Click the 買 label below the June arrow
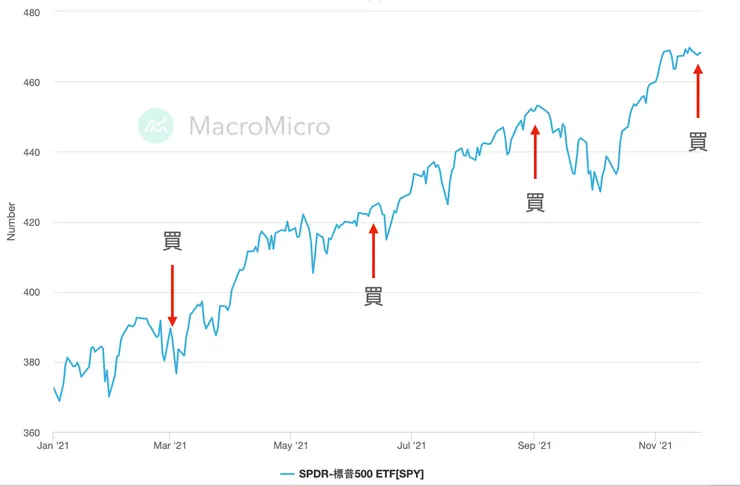Screen dimensions: 740x486 coord(373,296)
